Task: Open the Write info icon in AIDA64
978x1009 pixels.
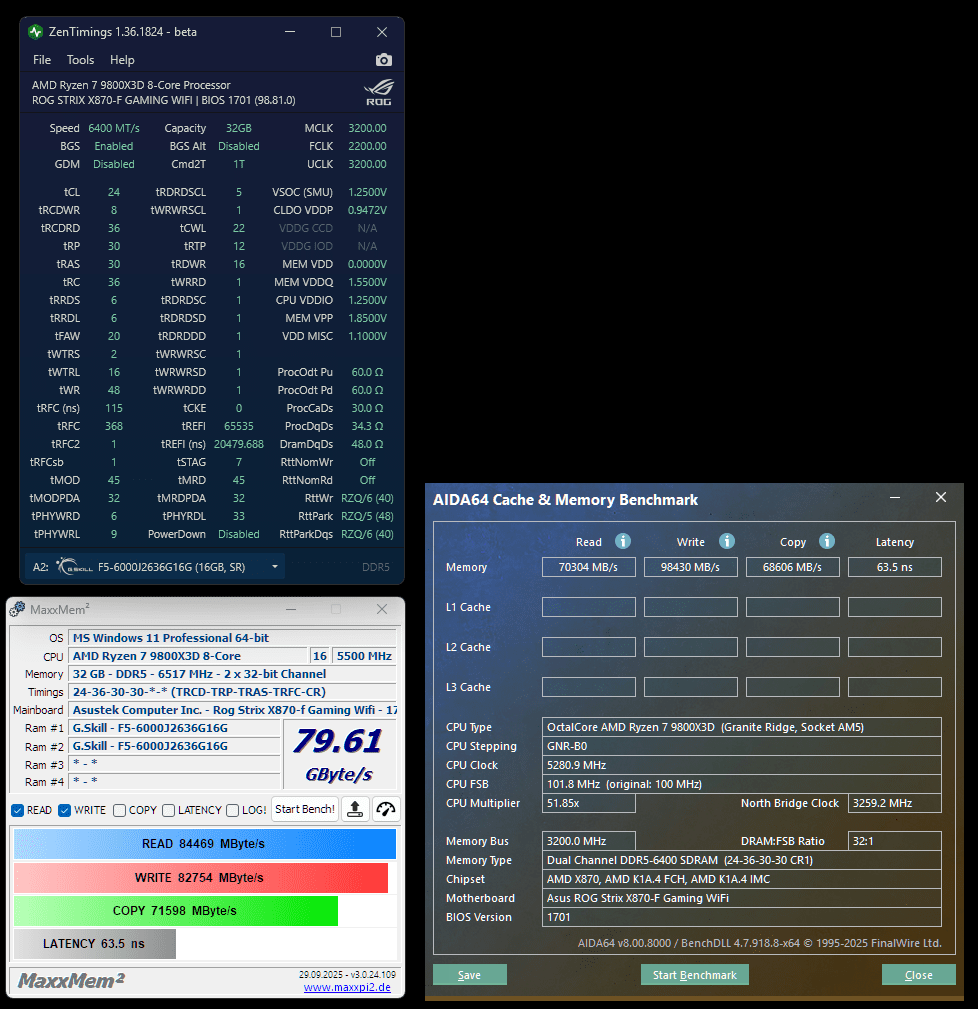Action: tap(726, 541)
